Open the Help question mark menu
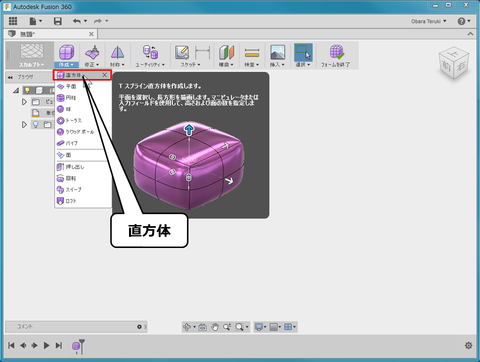 tap(464, 21)
